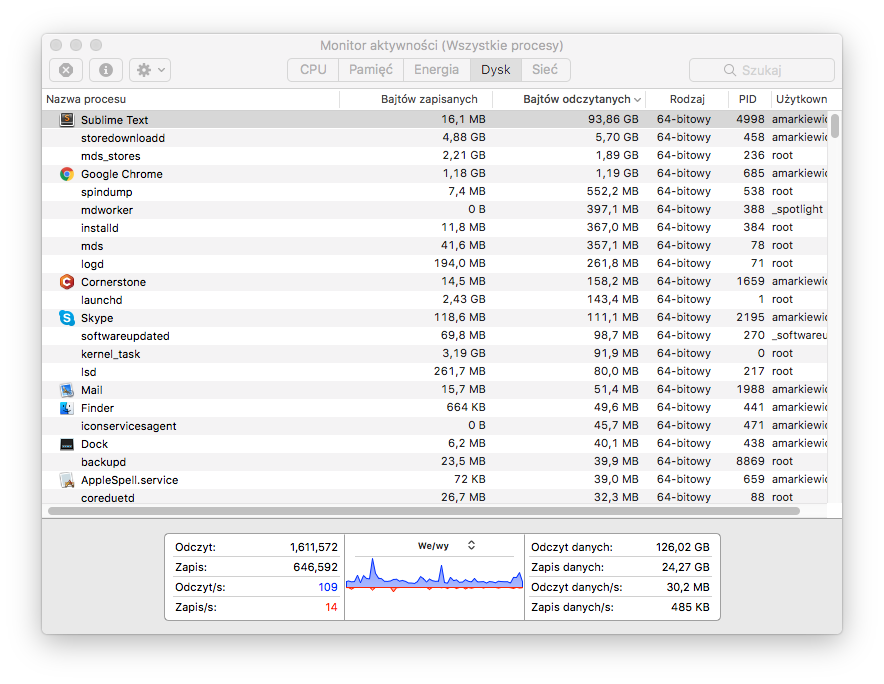Select the backupd process row

pyautogui.click(x=435, y=462)
